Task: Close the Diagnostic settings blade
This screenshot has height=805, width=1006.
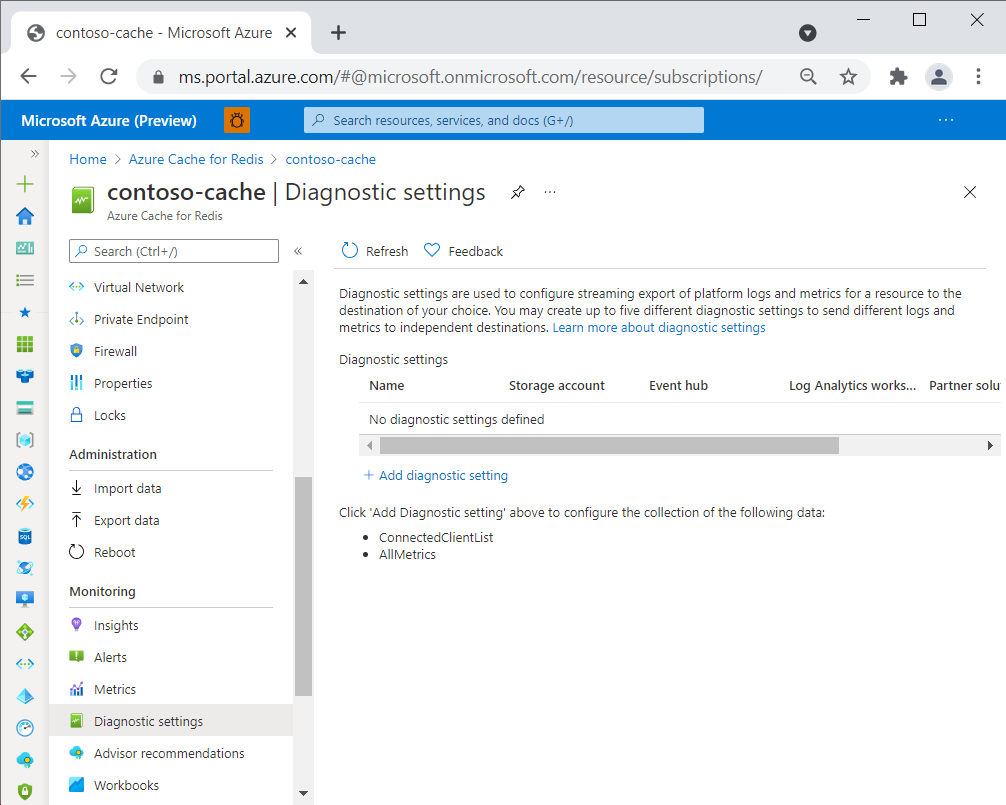Action: tap(970, 192)
